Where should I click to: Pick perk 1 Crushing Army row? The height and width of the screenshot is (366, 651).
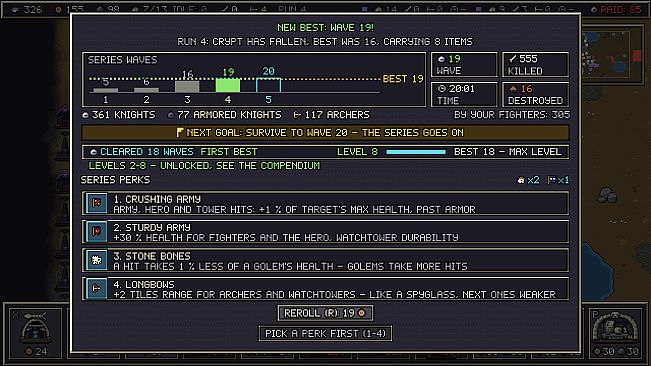(326, 203)
